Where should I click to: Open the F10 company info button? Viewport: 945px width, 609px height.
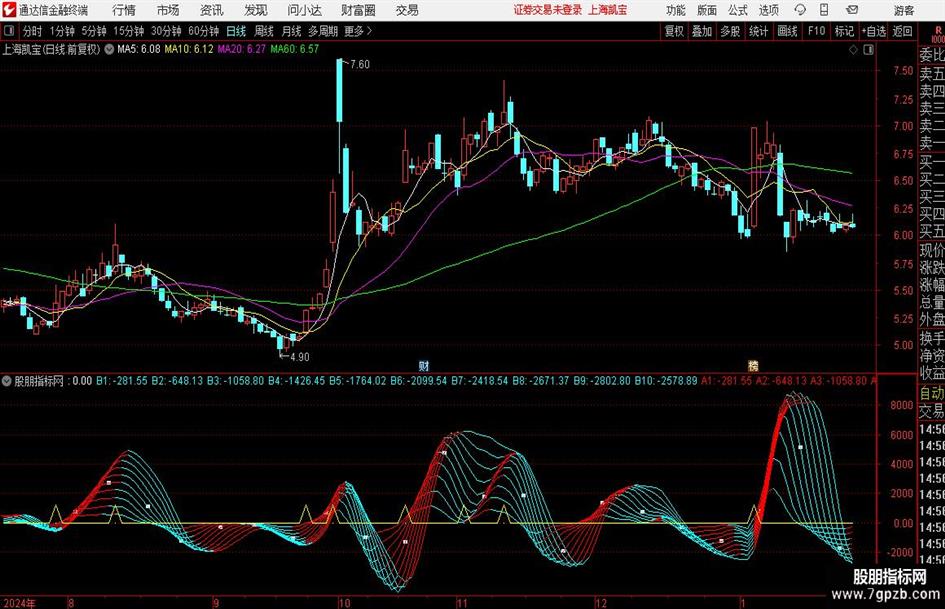click(x=816, y=31)
